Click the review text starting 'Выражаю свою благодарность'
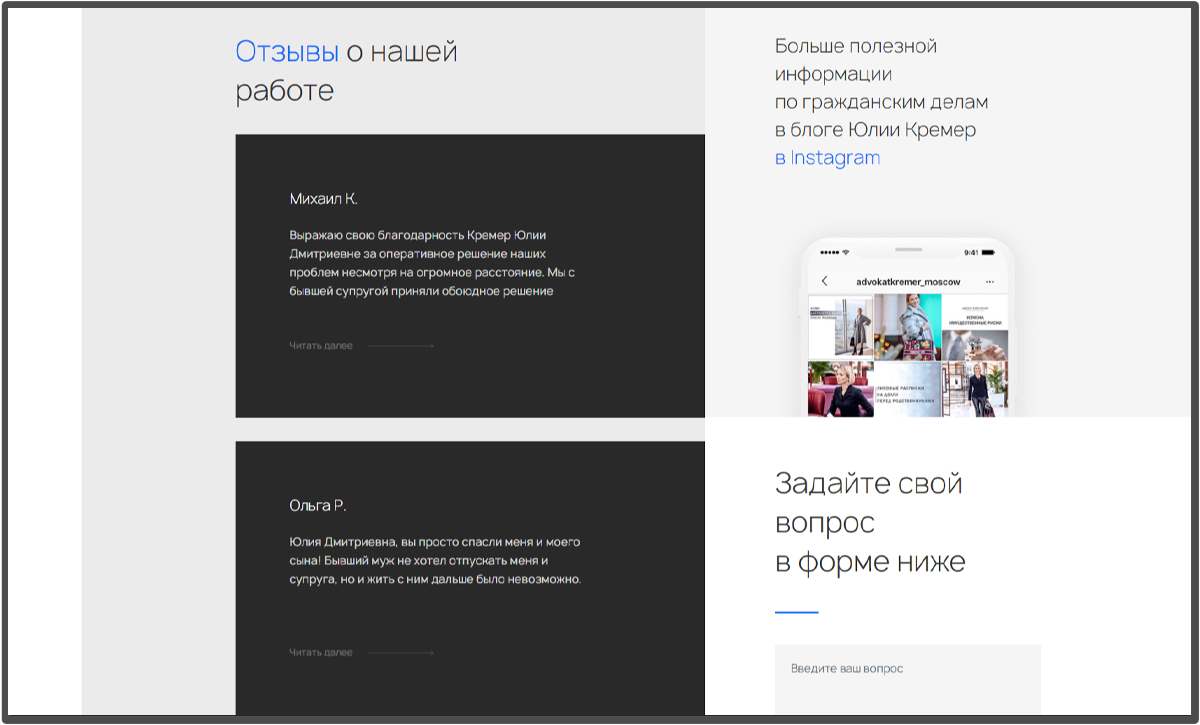The image size is (1200, 725). [x=432, y=263]
